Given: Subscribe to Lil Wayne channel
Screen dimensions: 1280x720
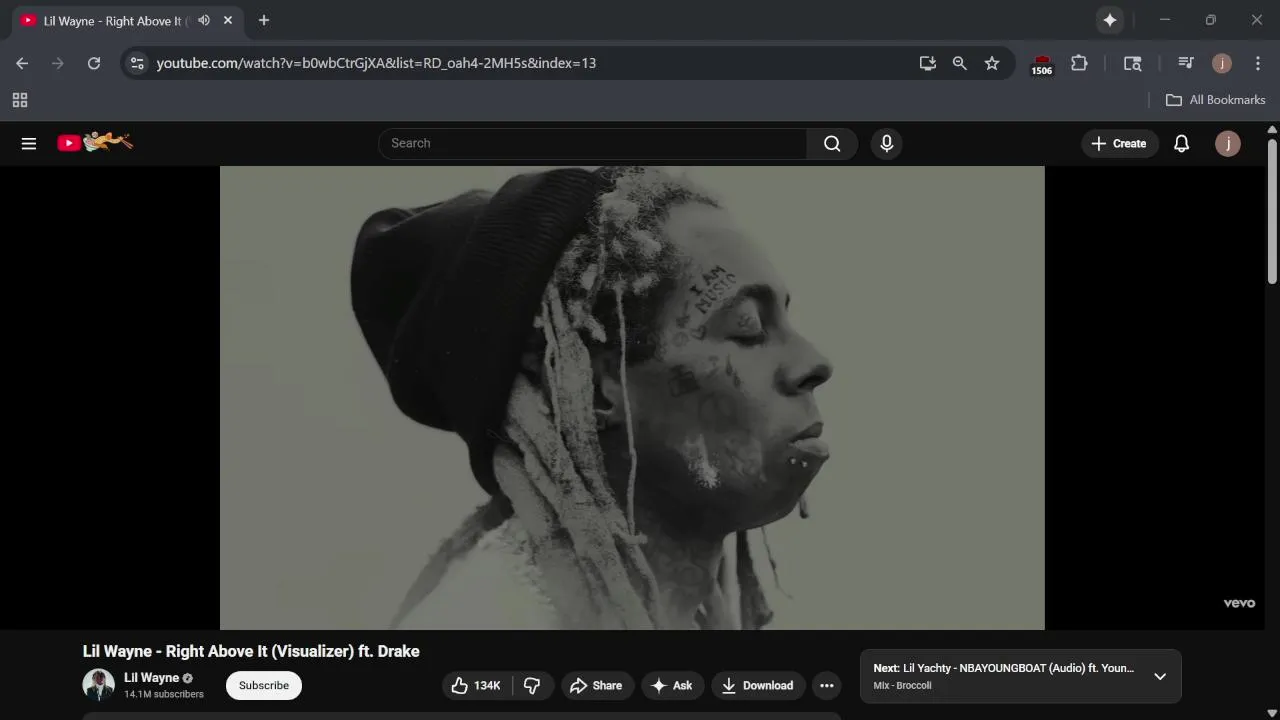Looking at the screenshot, I should (x=264, y=685).
